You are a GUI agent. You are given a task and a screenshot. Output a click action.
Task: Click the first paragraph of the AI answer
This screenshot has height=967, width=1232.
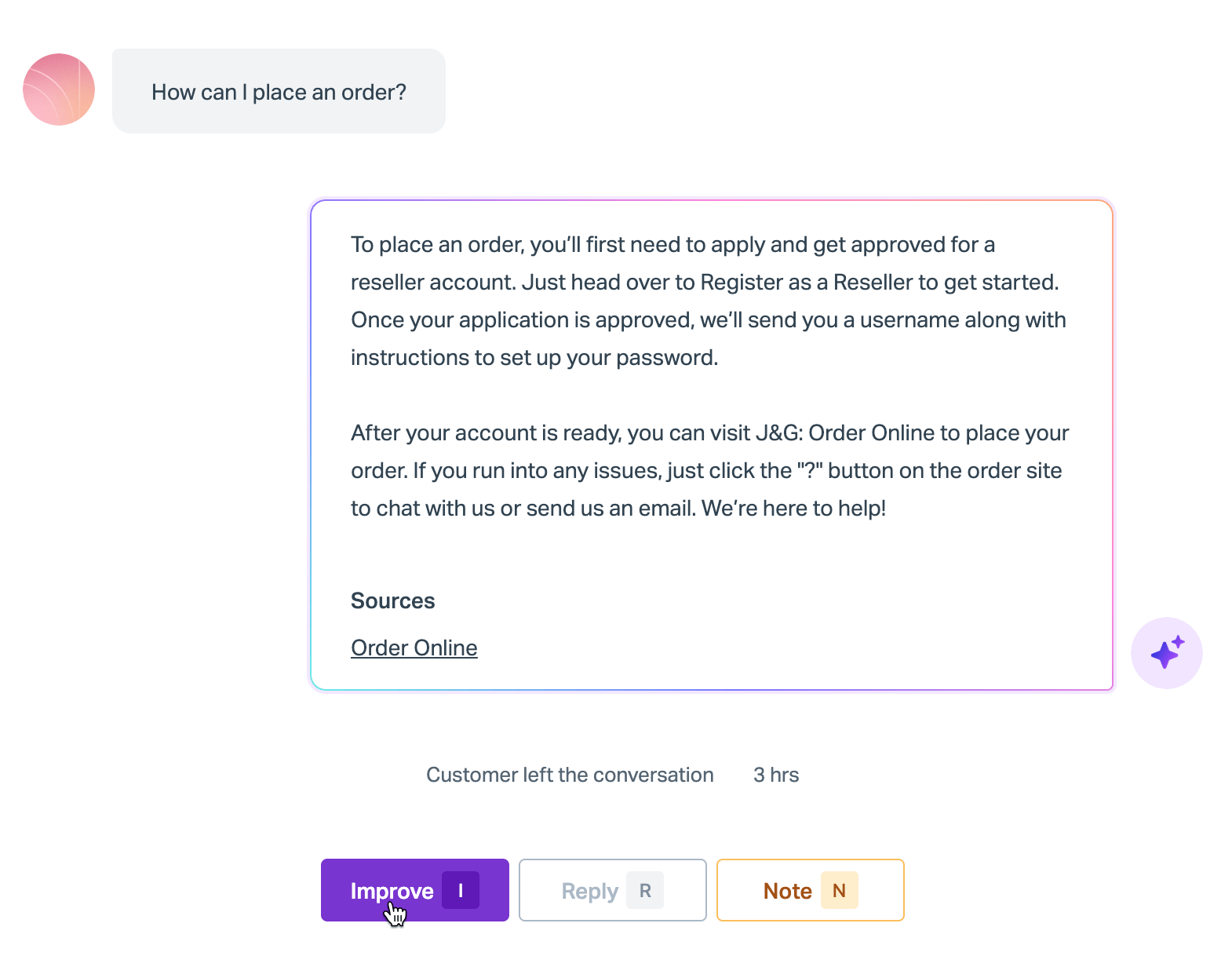click(x=709, y=301)
